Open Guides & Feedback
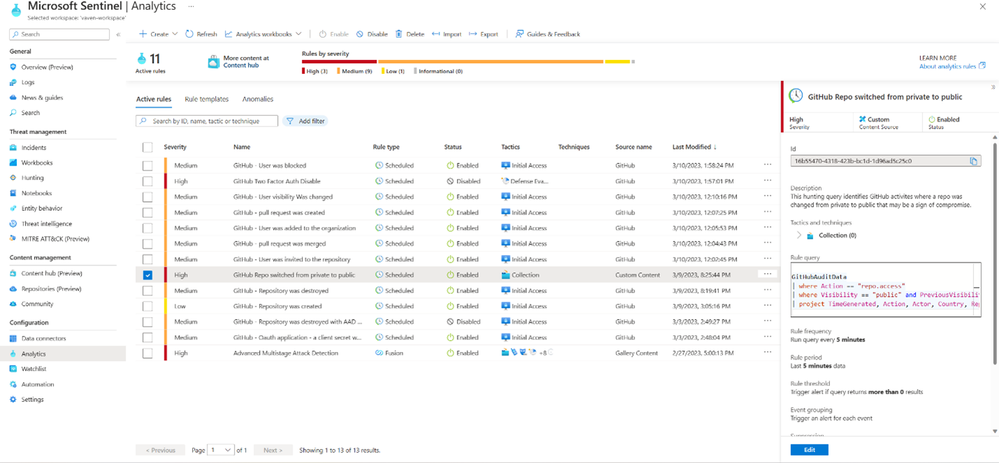The height and width of the screenshot is (463, 999). pyautogui.click(x=548, y=34)
